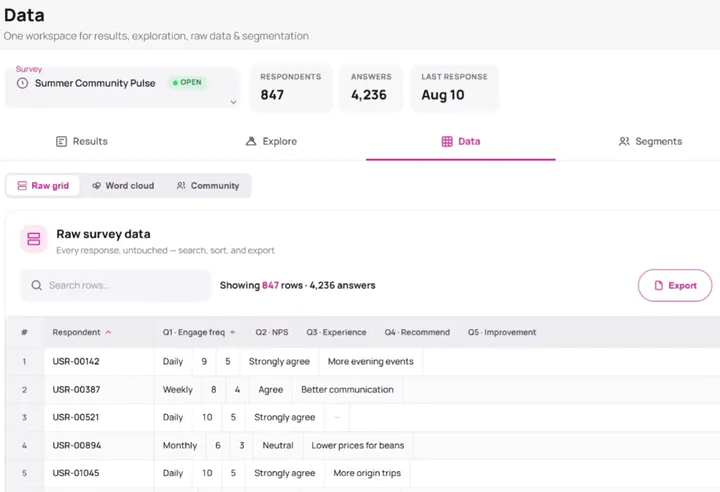Click the 'Strongly agree' cell for USR-01045
The image size is (720, 492).
point(285,473)
